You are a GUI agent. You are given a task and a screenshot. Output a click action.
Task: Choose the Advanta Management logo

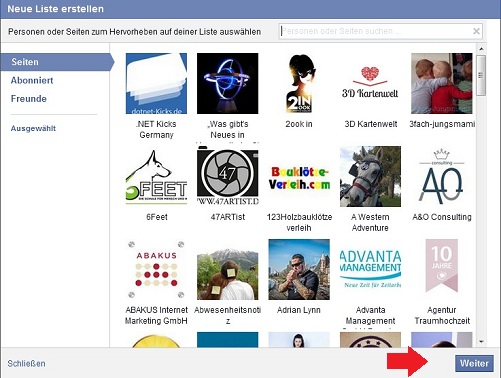click(x=370, y=269)
